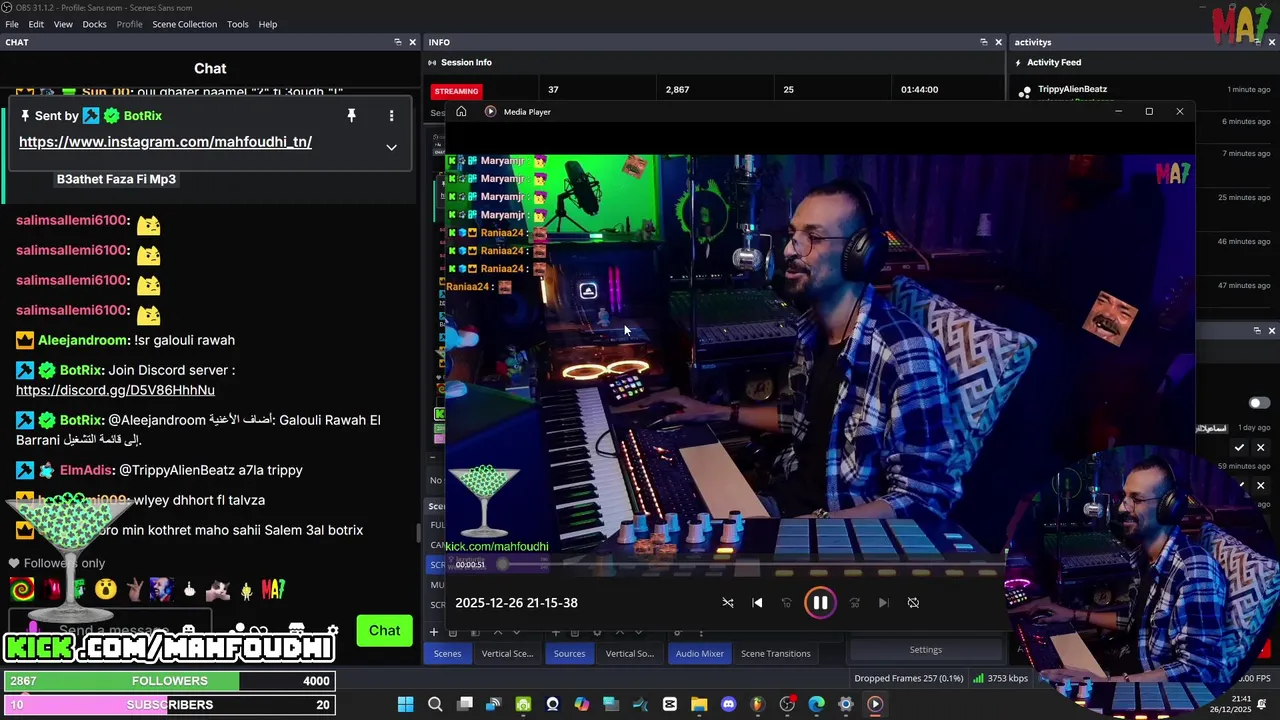This screenshot has height=720, width=1280.
Task: Go to previous track in Media Player
Action: point(757,603)
